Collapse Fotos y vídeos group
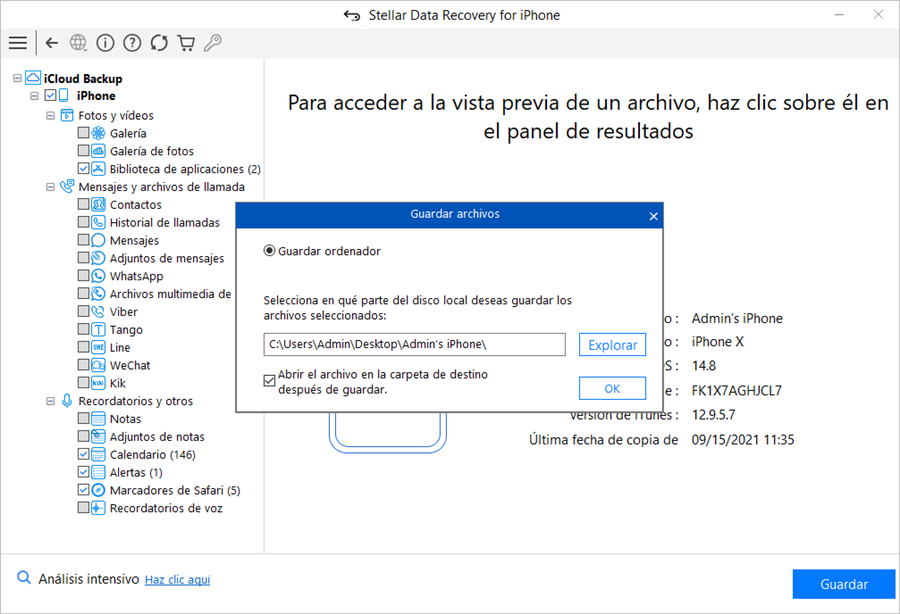The image size is (900, 614). pyautogui.click(x=51, y=115)
